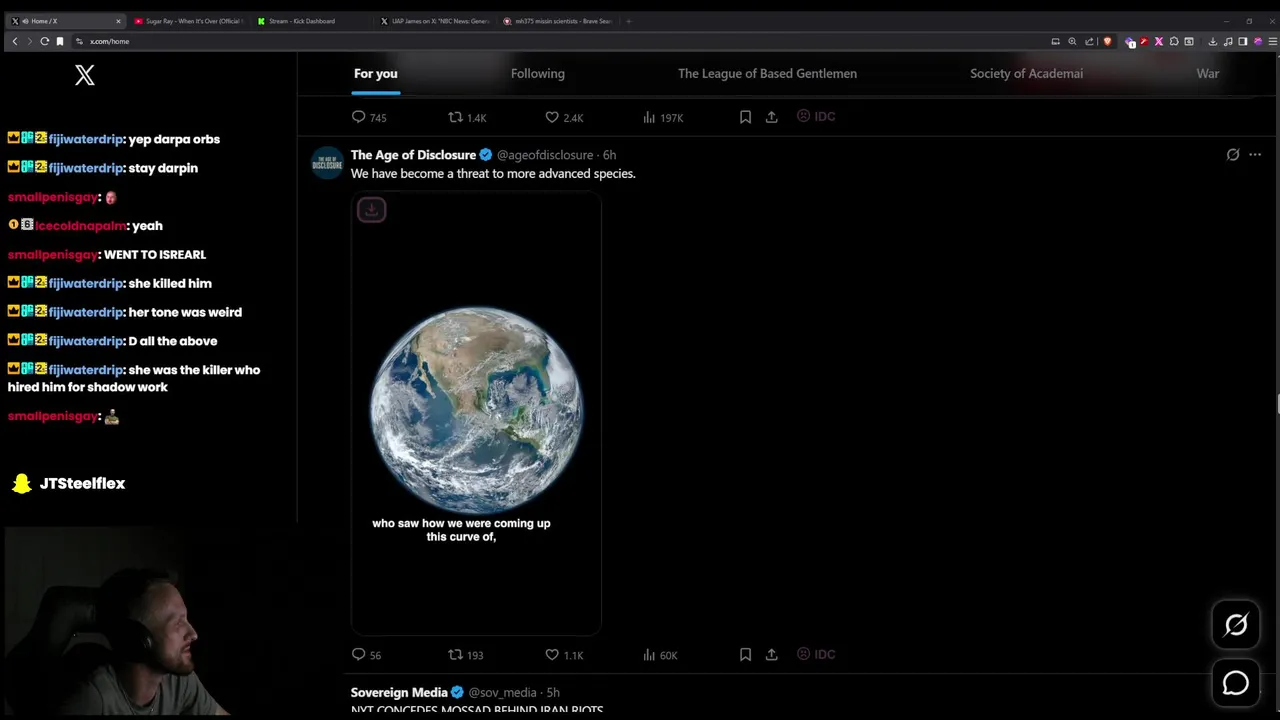
Task: Bookmark The Age of Disclosure post
Action: tap(745, 655)
